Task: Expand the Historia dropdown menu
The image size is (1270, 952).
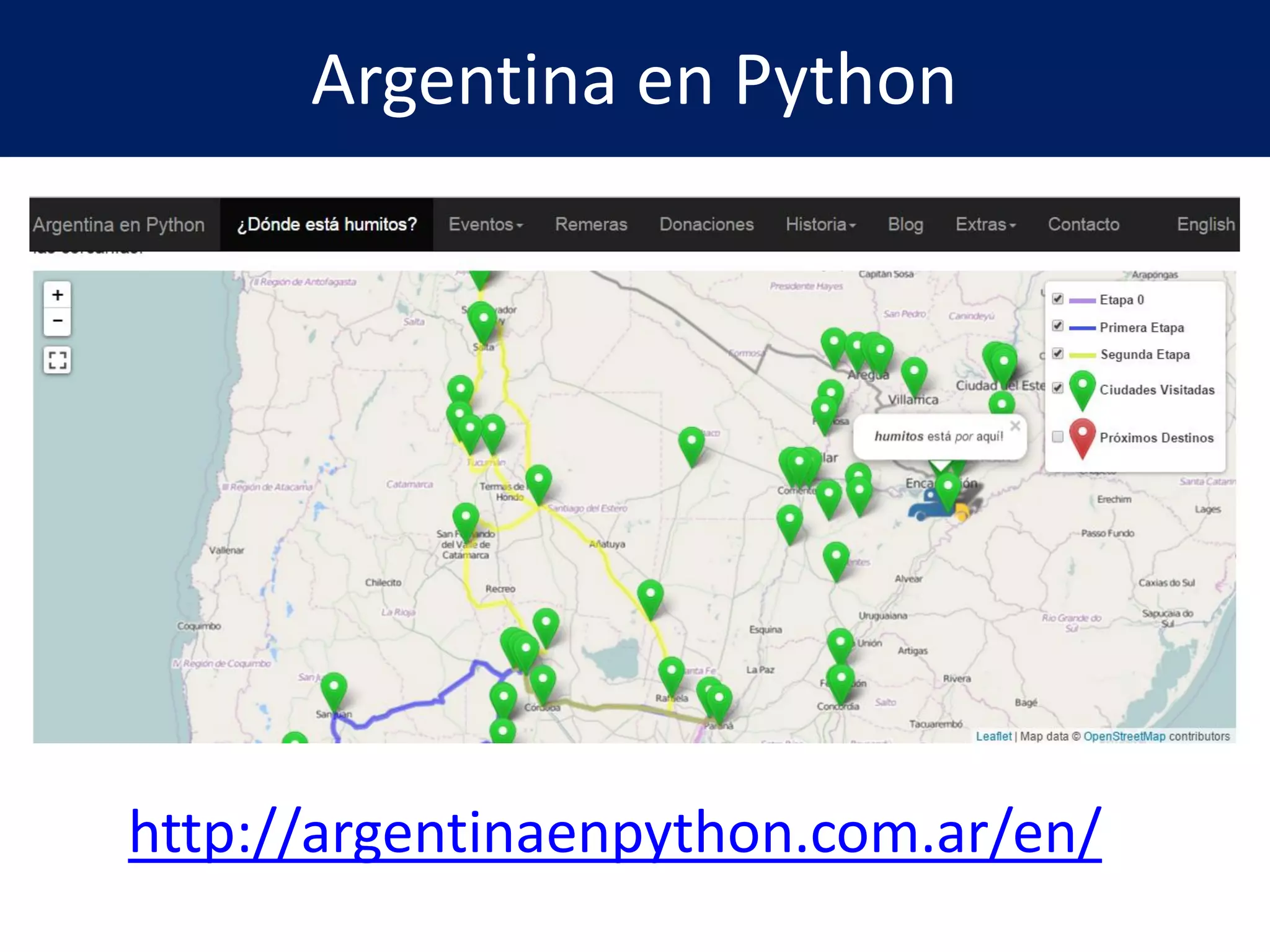Action: (821, 224)
